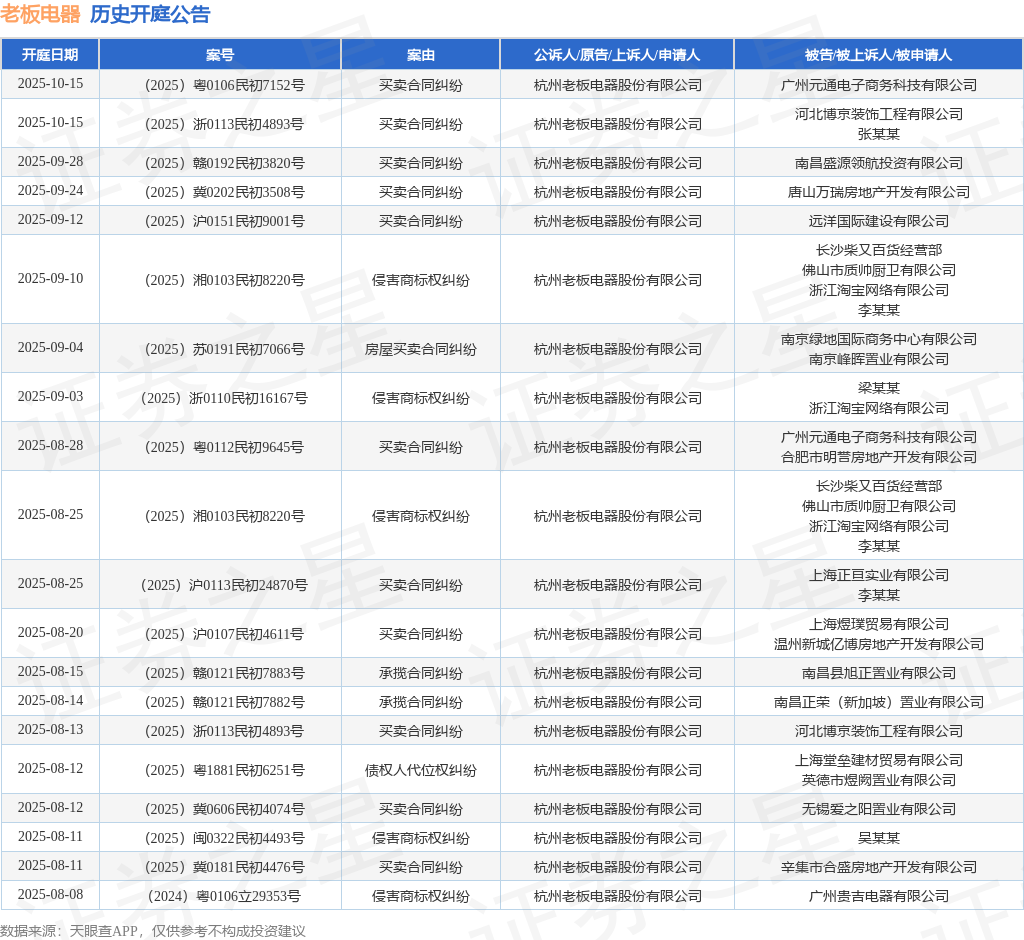Click defendant 无锡爱之阳置业有限公司

[878, 809]
